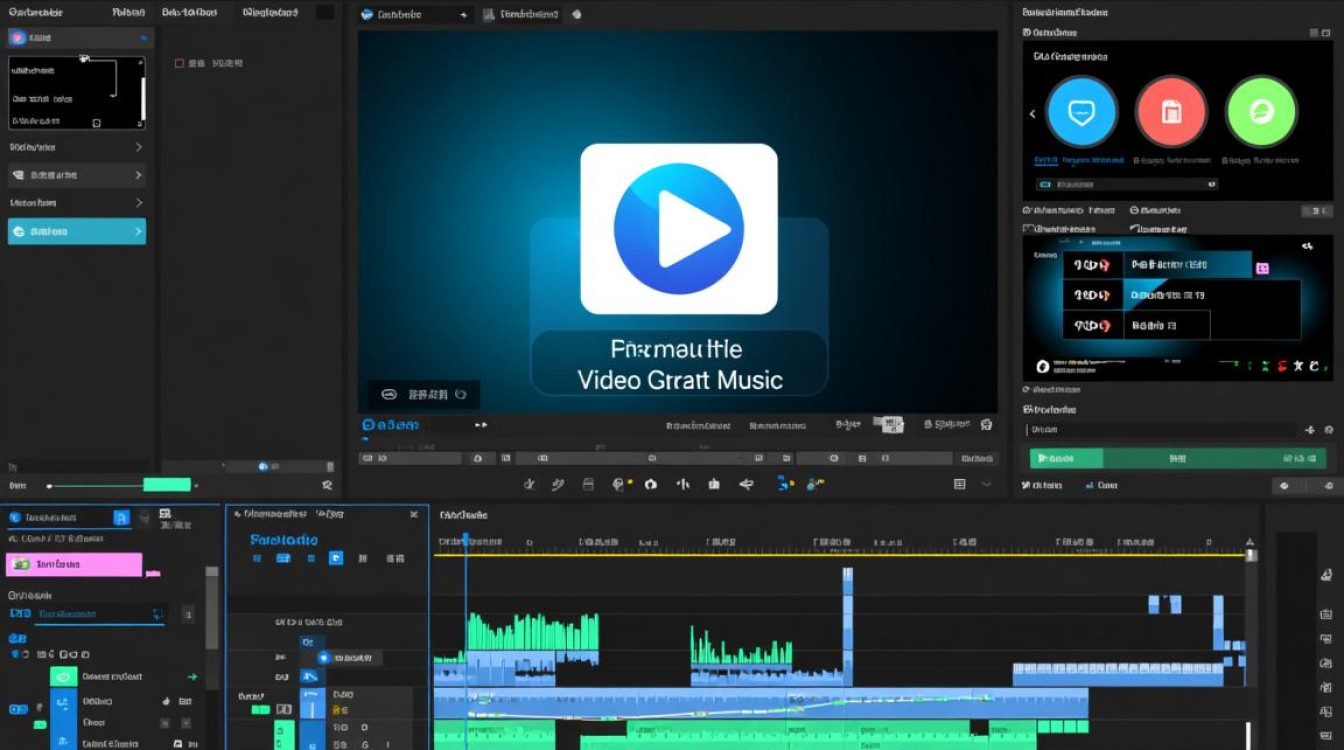Click the "Video Gratt Music" title in preview
The image size is (1344, 750).
[x=679, y=380]
